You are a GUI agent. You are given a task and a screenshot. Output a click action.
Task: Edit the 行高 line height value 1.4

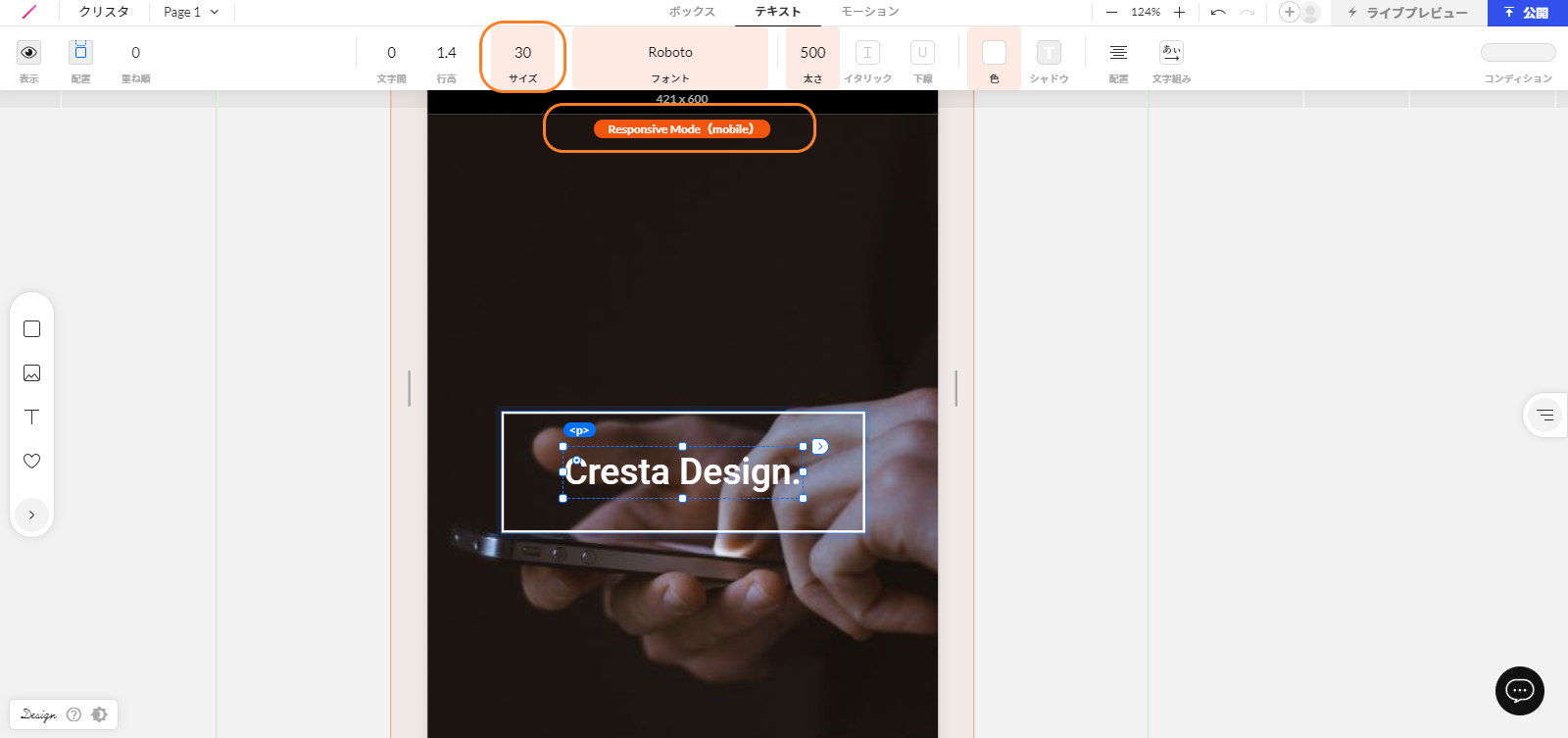[447, 52]
